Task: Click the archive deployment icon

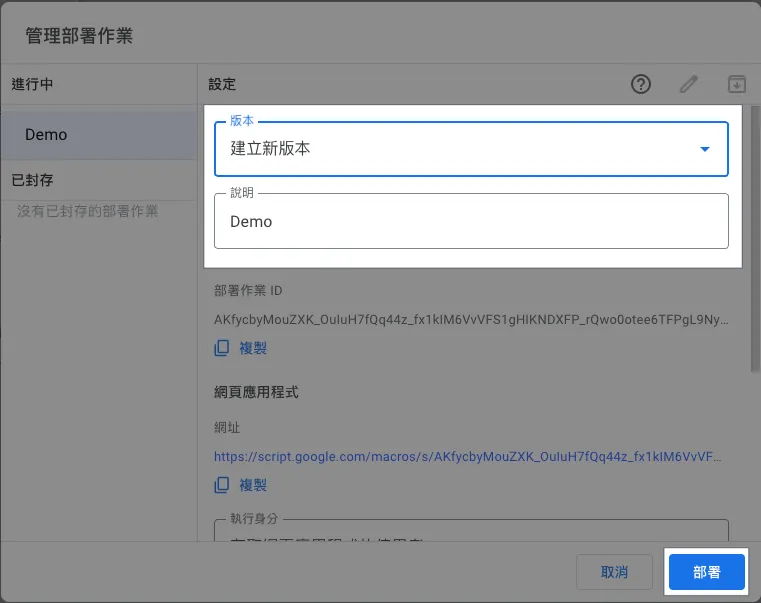Action: pos(737,85)
